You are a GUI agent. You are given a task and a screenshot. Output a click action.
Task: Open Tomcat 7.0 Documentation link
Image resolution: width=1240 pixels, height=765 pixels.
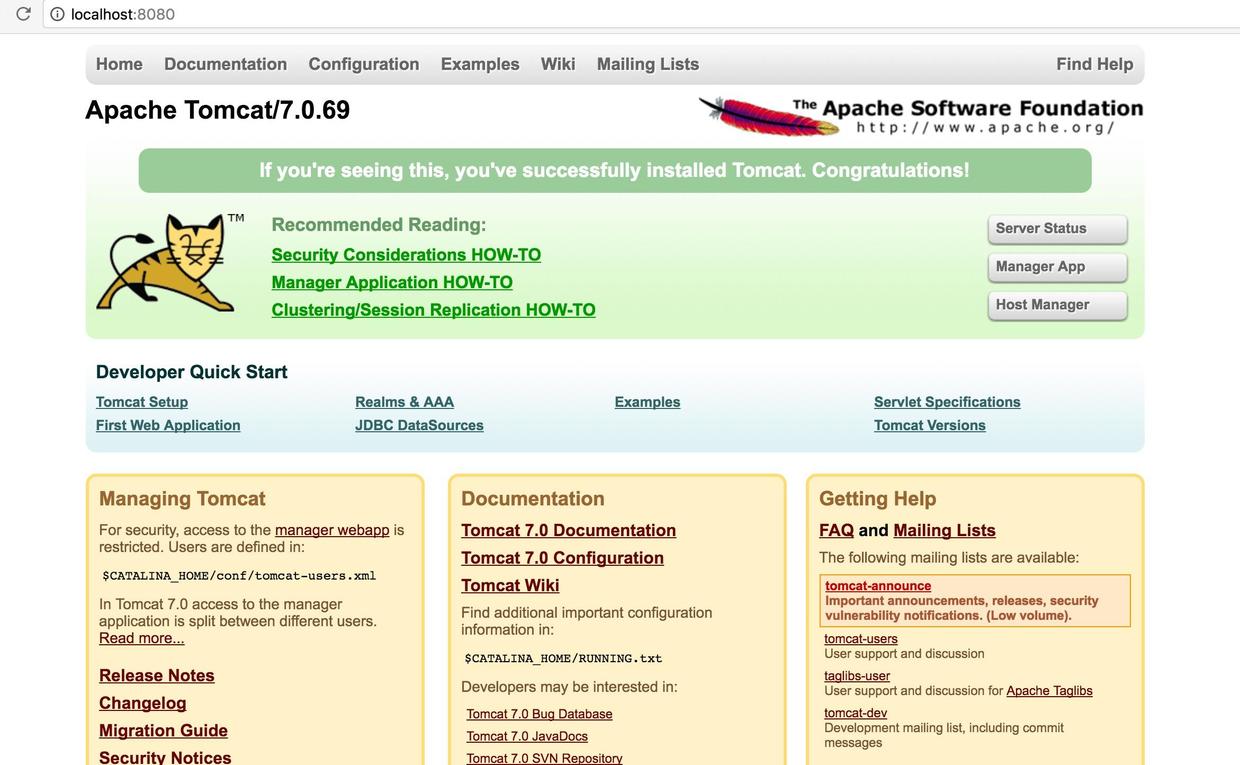click(568, 531)
